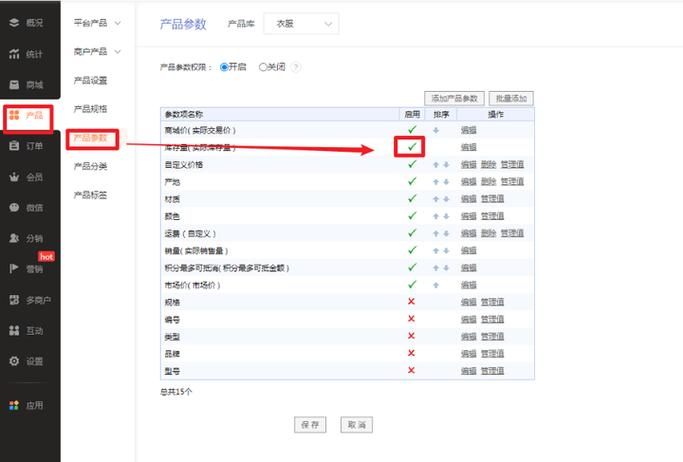Select the 产品 products sidebar icon
Screen dimensions: 683x462
tap(14, 115)
